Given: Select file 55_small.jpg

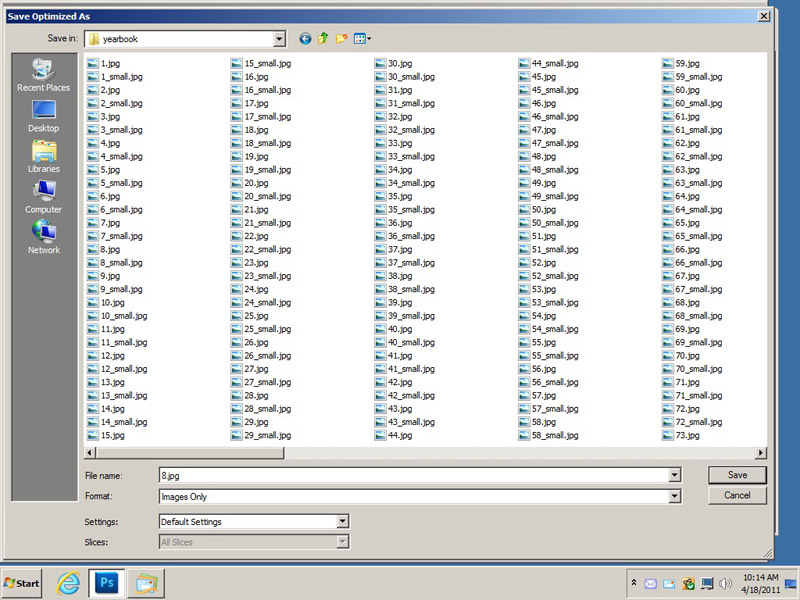Looking at the screenshot, I should coord(548,356).
